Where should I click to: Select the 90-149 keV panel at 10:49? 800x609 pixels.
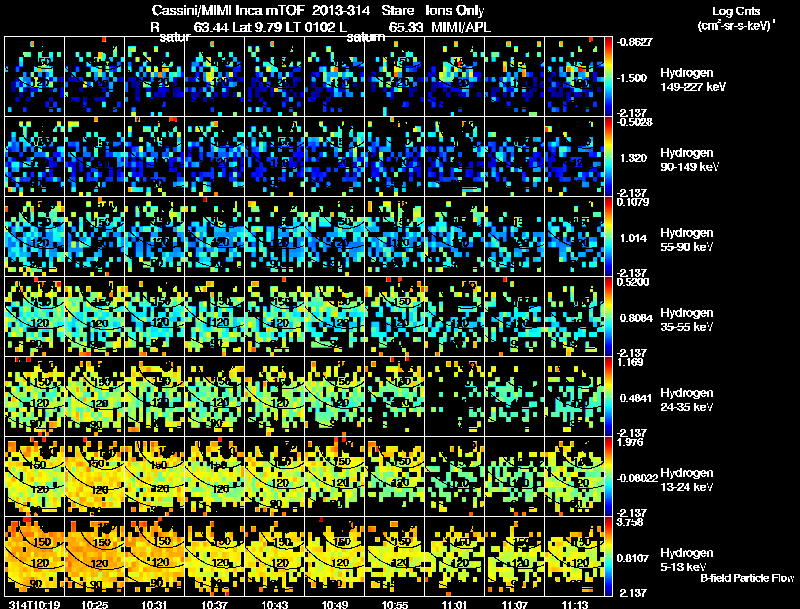click(335, 157)
